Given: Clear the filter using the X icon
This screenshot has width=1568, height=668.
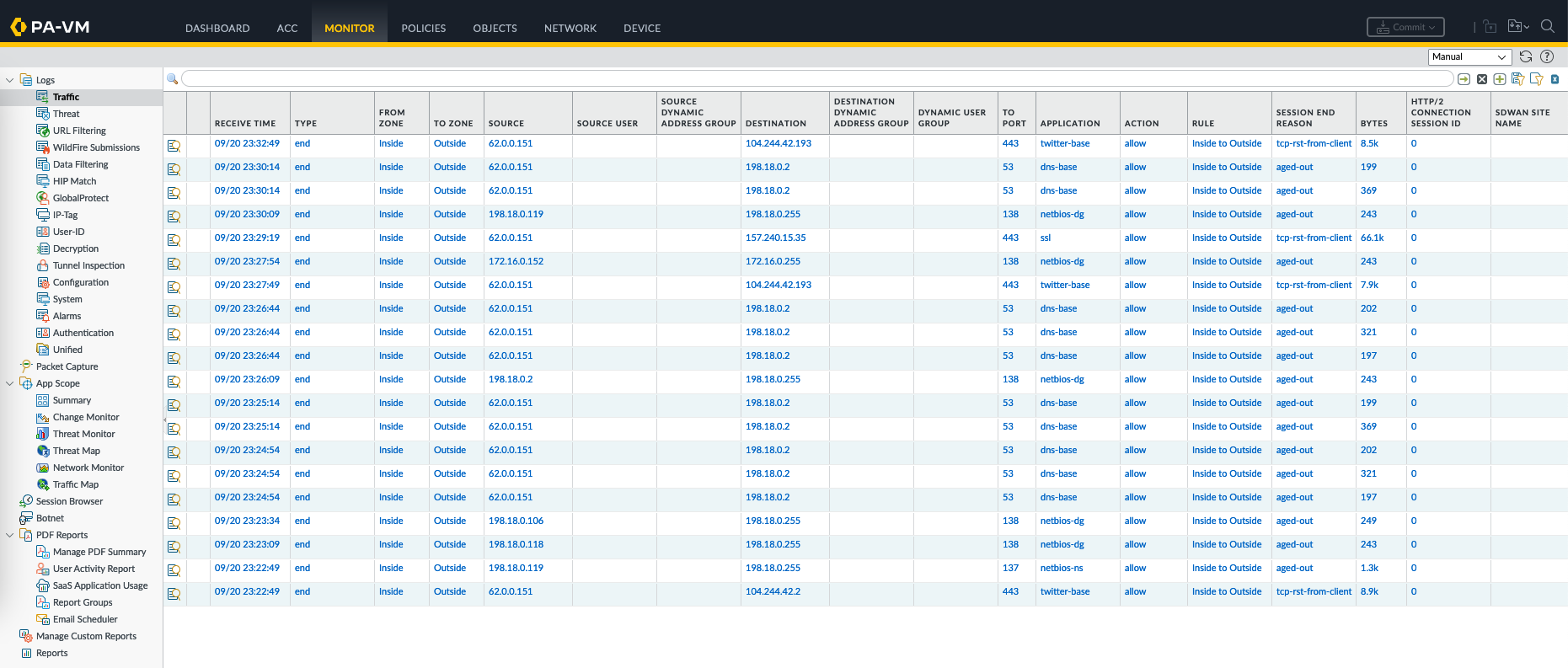Looking at the screenshot, I should (1482, 79).
